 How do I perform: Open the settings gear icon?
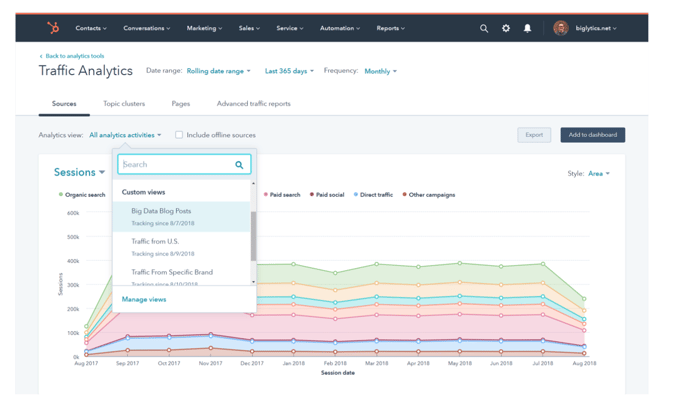[506, 28]
